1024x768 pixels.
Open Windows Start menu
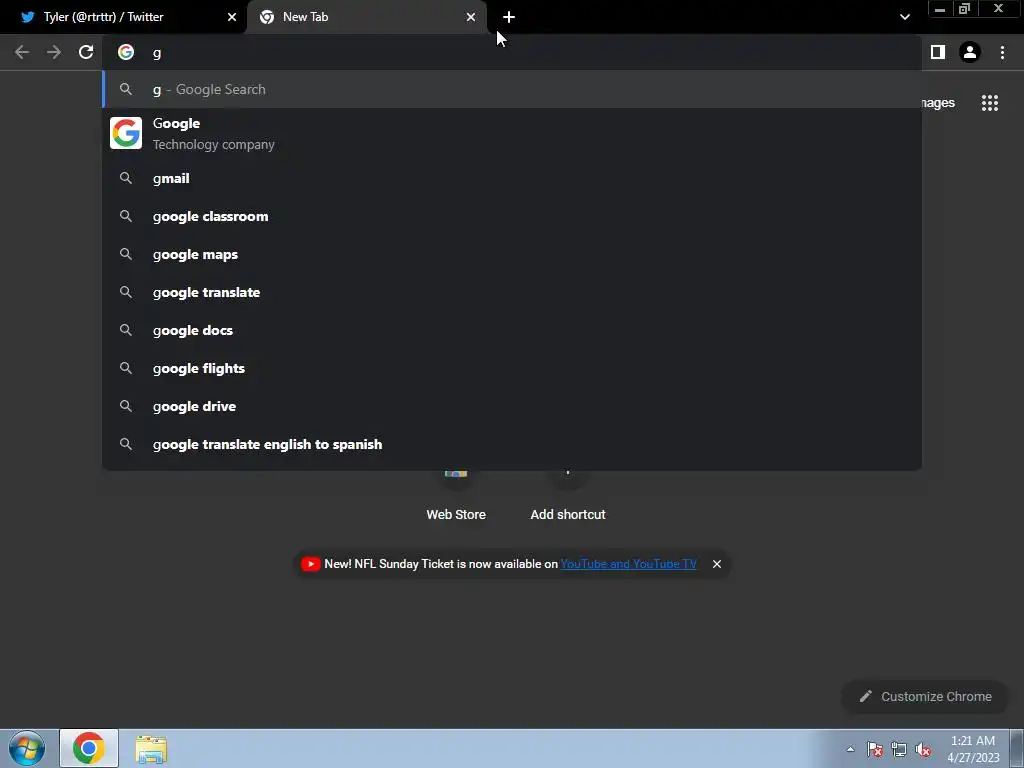27,748
